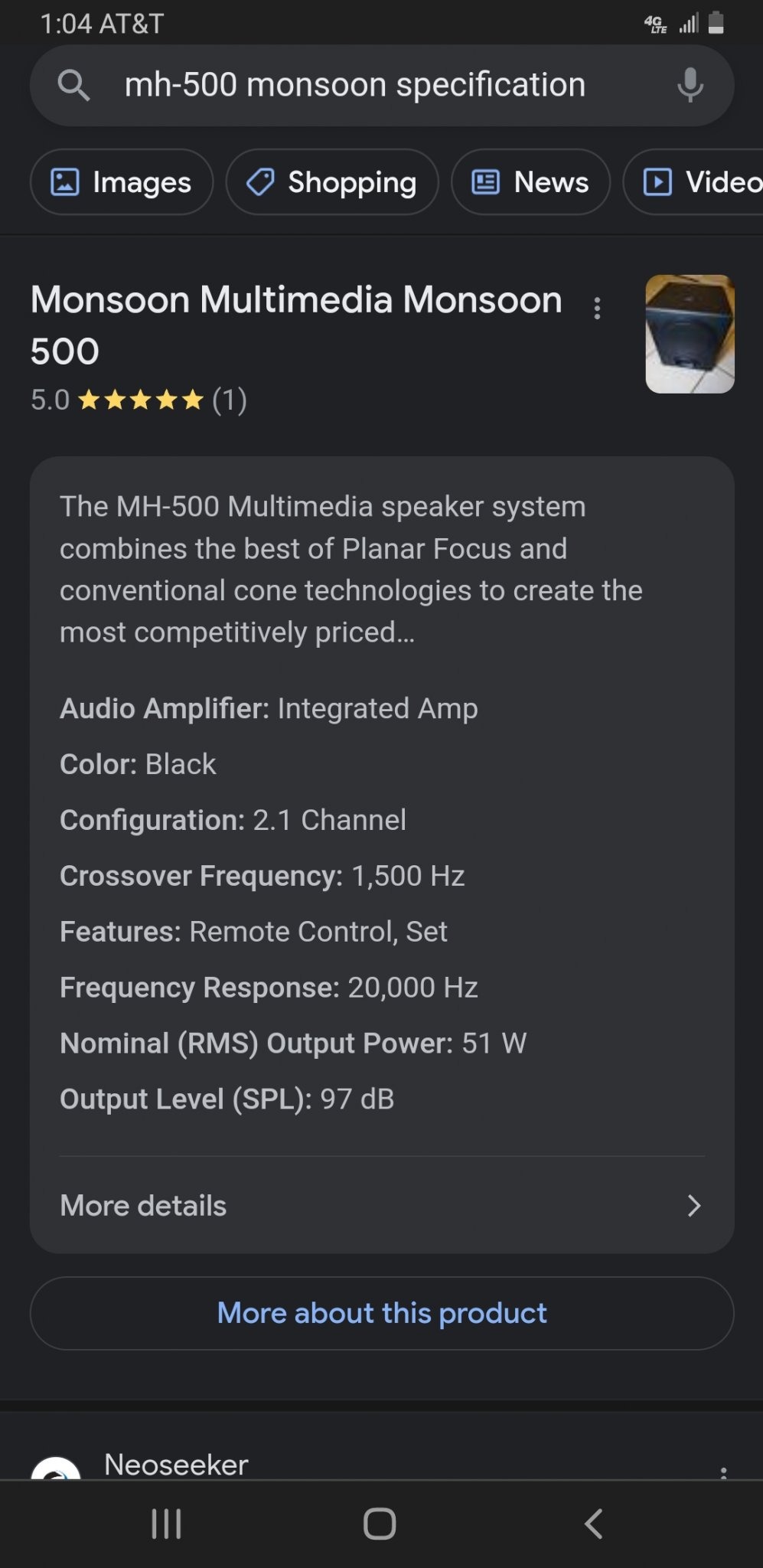Image resolution: width=763 pixels, height=1568 pixels.
Task: View the five-star rating reviews
Action: pos(139,400)
